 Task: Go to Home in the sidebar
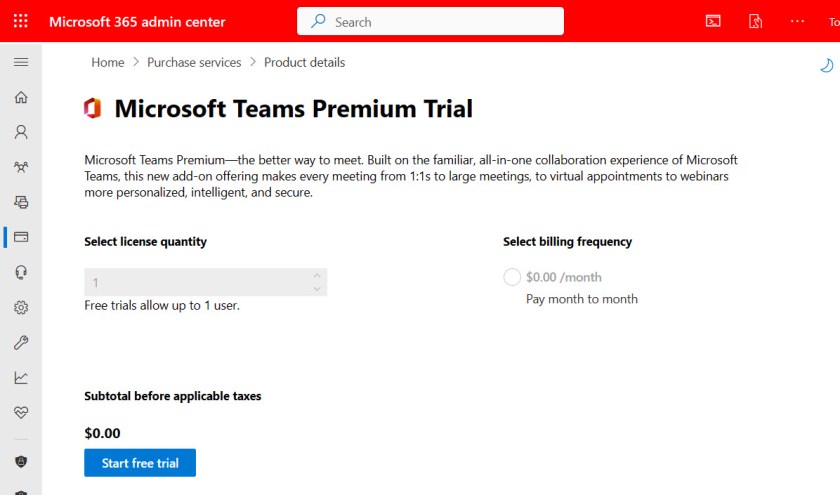21,98
